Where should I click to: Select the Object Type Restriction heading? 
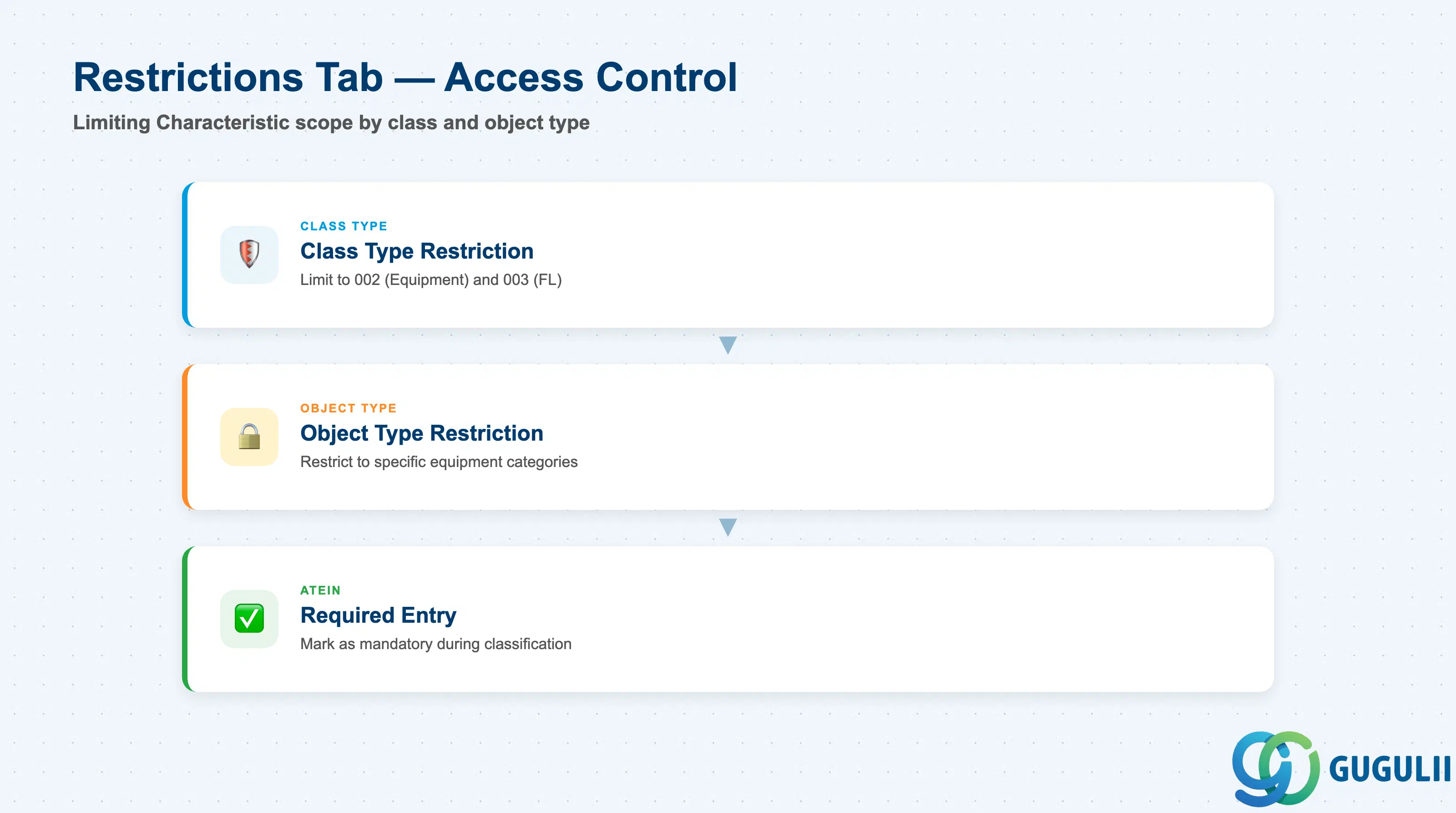click(x=422, y=433)
